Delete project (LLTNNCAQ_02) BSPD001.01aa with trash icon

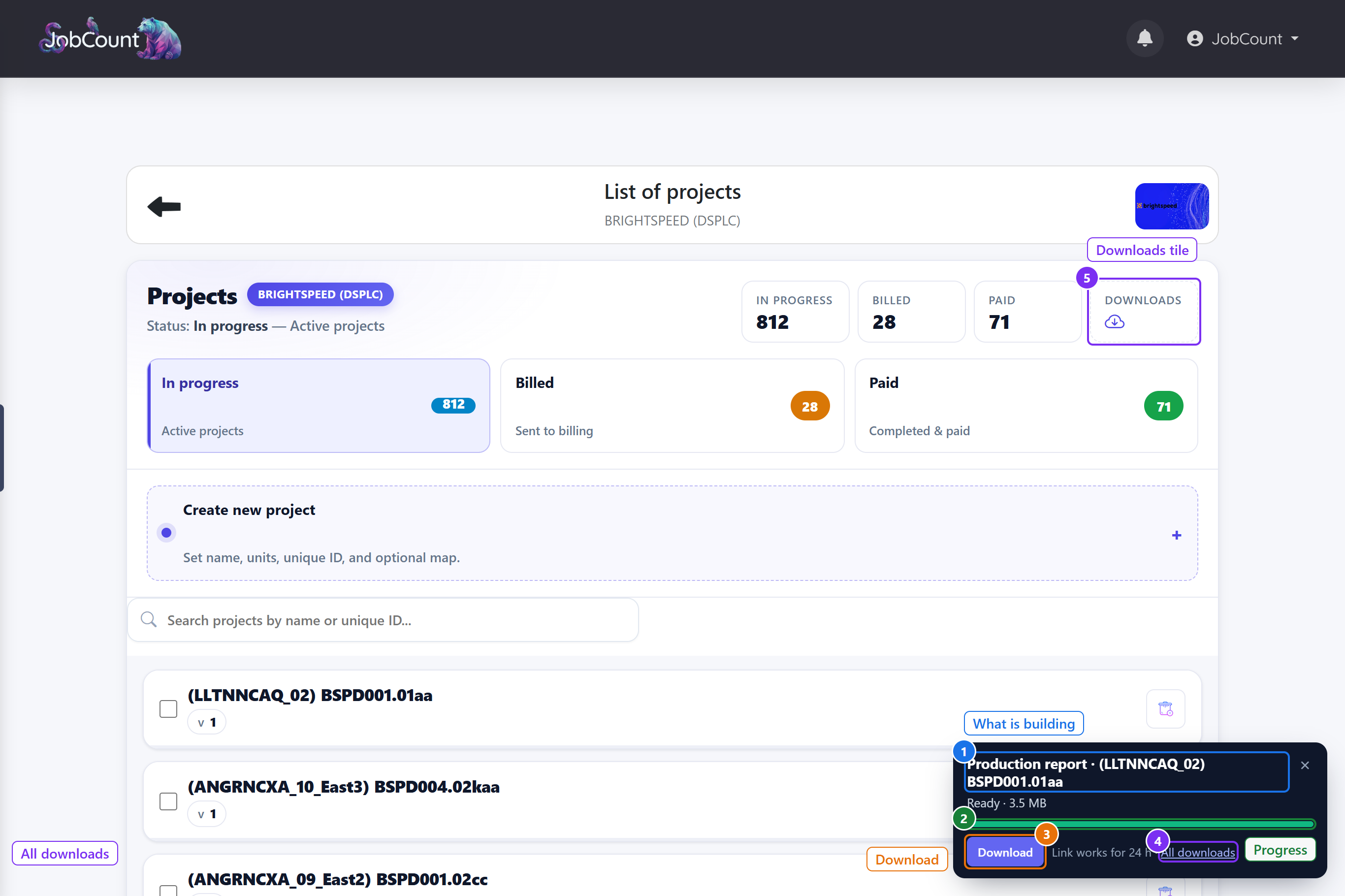click(1165, 708)
